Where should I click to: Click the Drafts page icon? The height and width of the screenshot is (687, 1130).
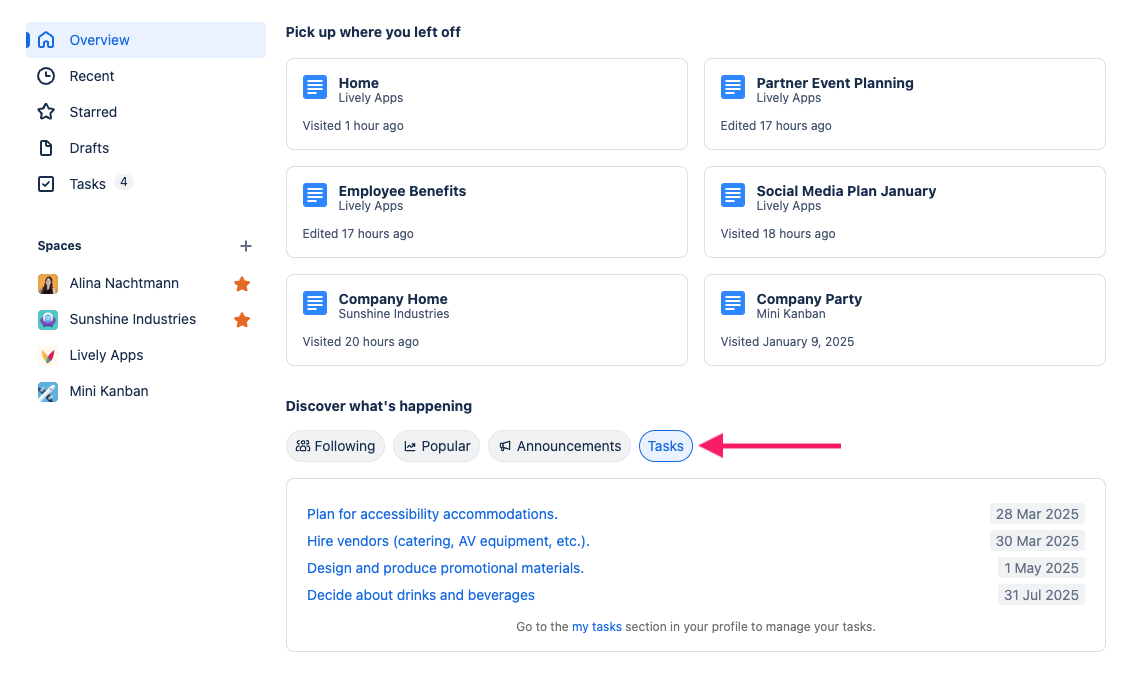point(47,148)
